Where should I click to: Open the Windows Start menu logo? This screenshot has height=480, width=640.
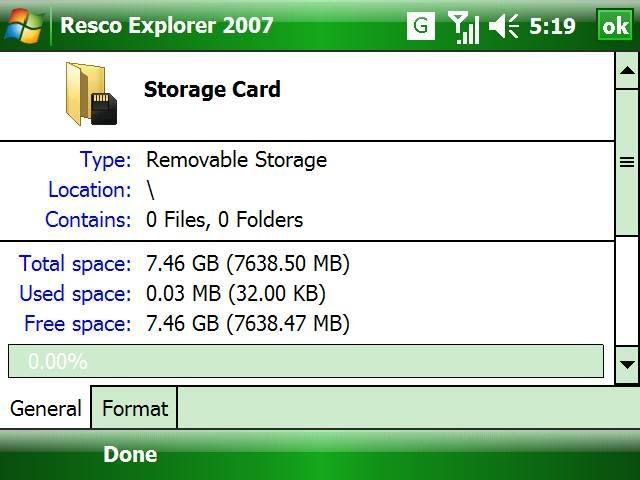coord(23,25)
